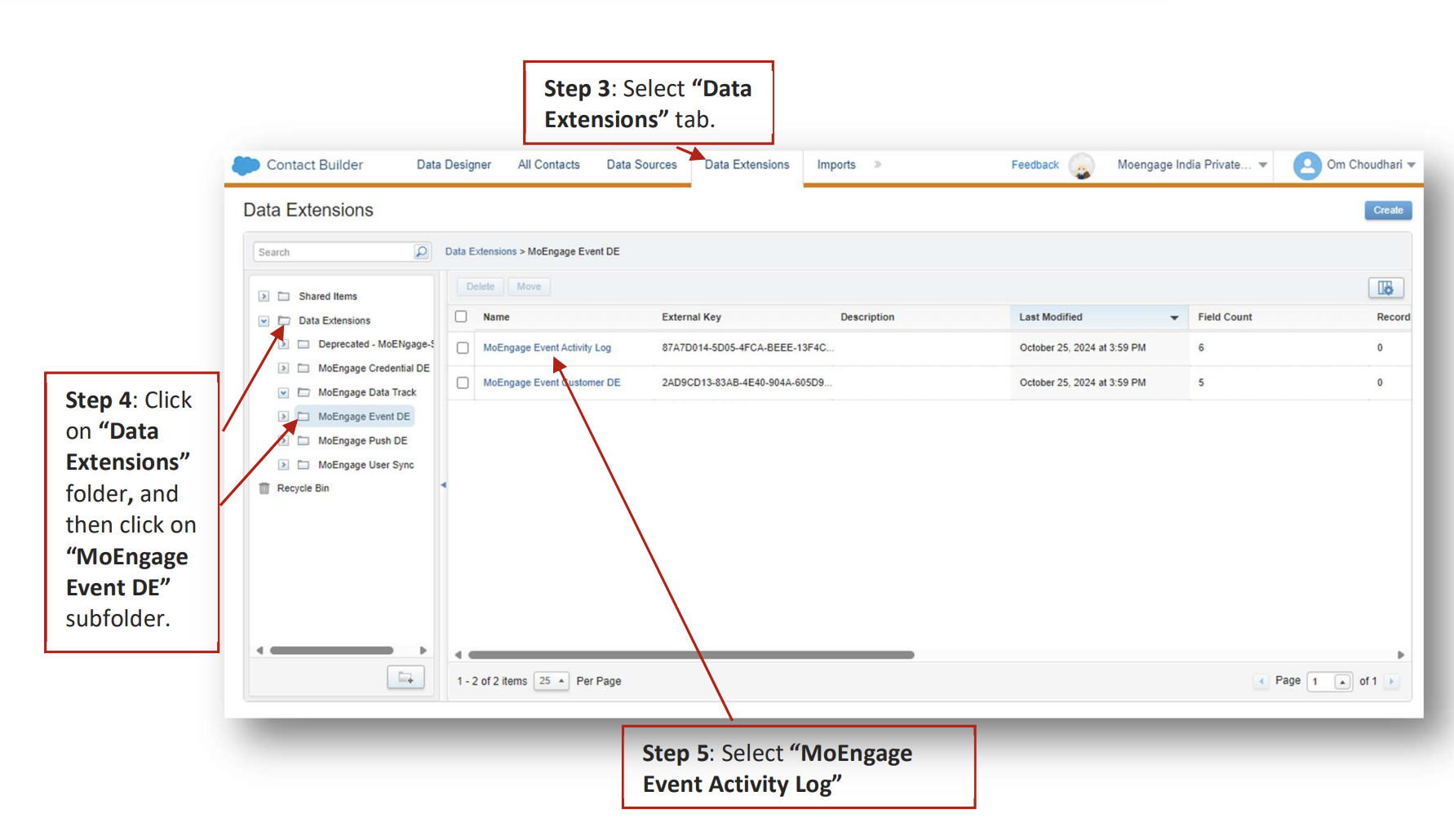
Task: Toggle the select-all checkbox in header
Action: click(461, 316)
